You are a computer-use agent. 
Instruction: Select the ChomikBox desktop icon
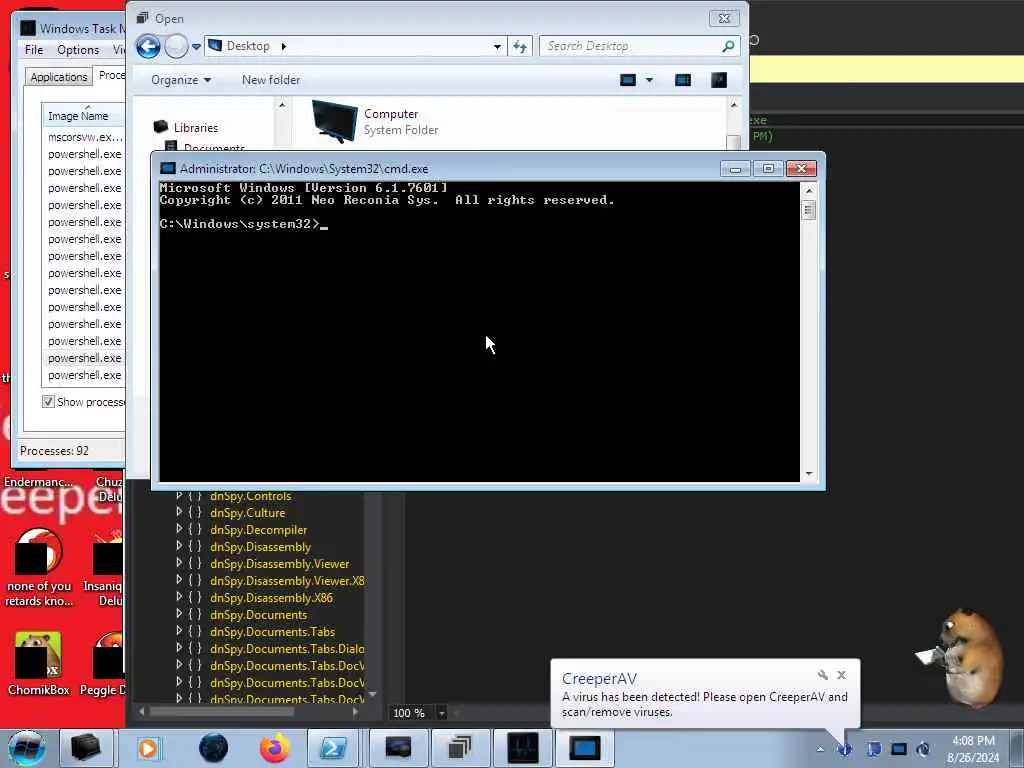[39, 663]
